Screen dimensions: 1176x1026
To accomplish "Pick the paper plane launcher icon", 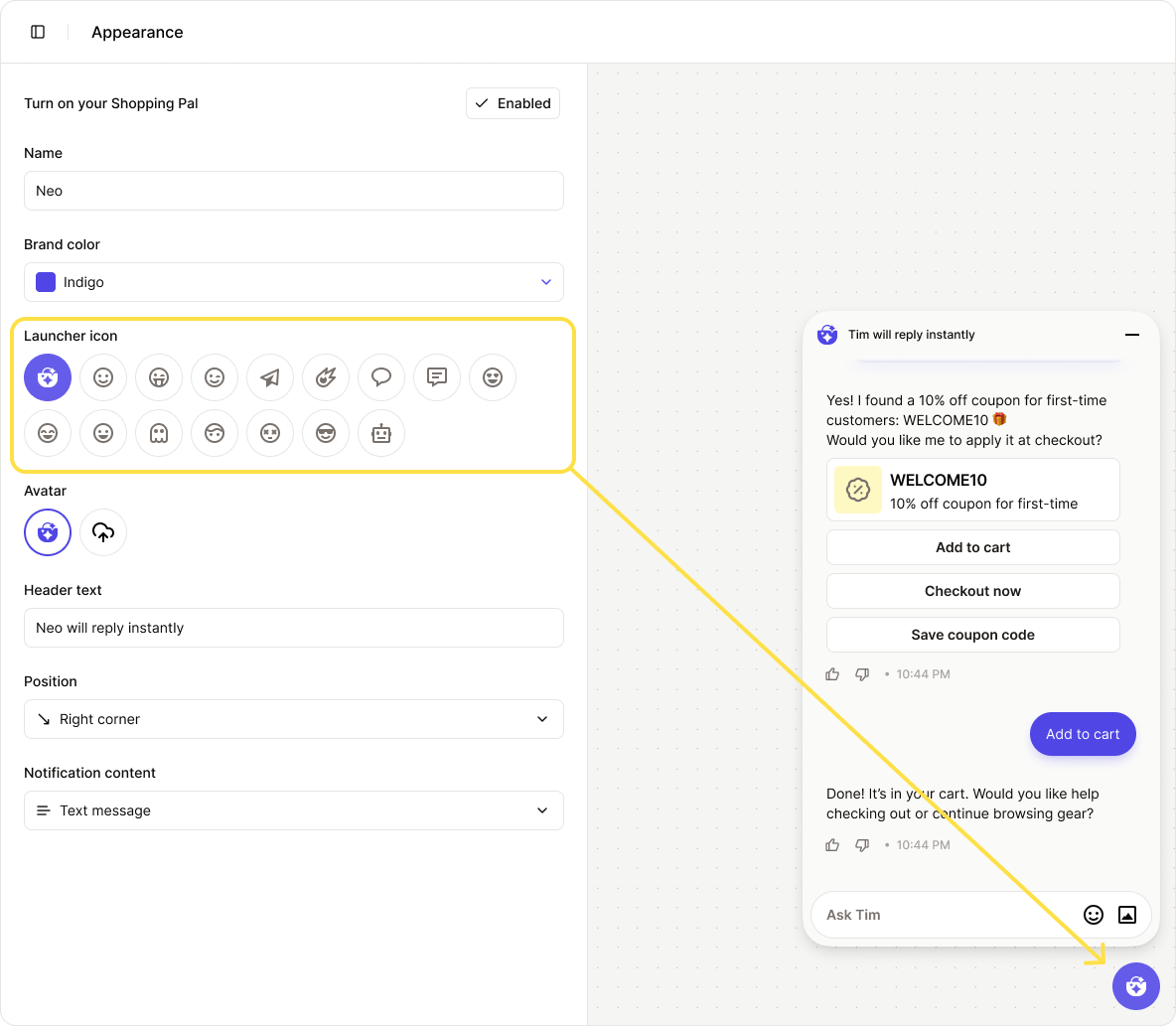I will [x=270, y=377].
